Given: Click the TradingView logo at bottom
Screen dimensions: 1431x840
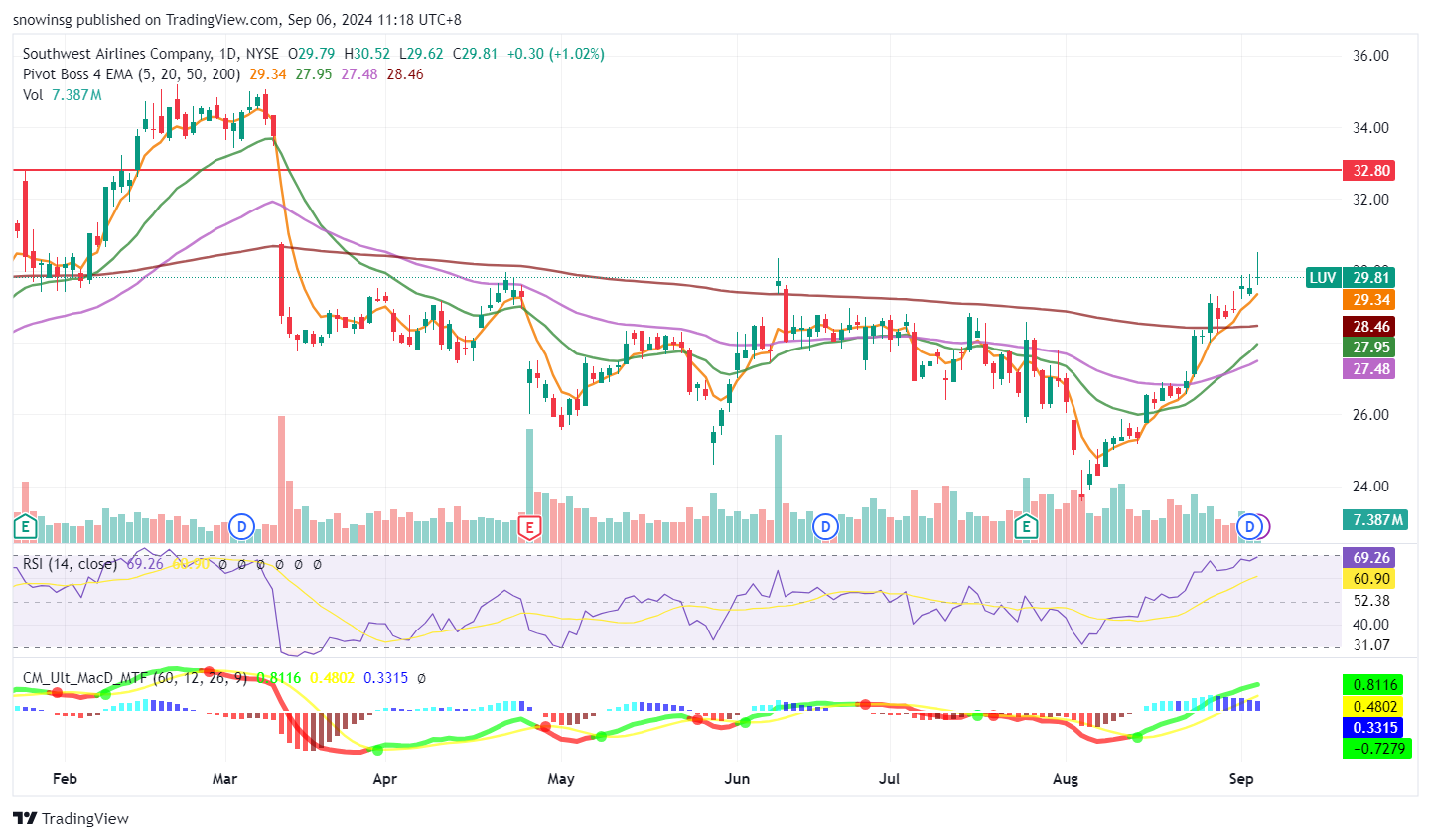Looking at the screenshot, I should 72,818.
